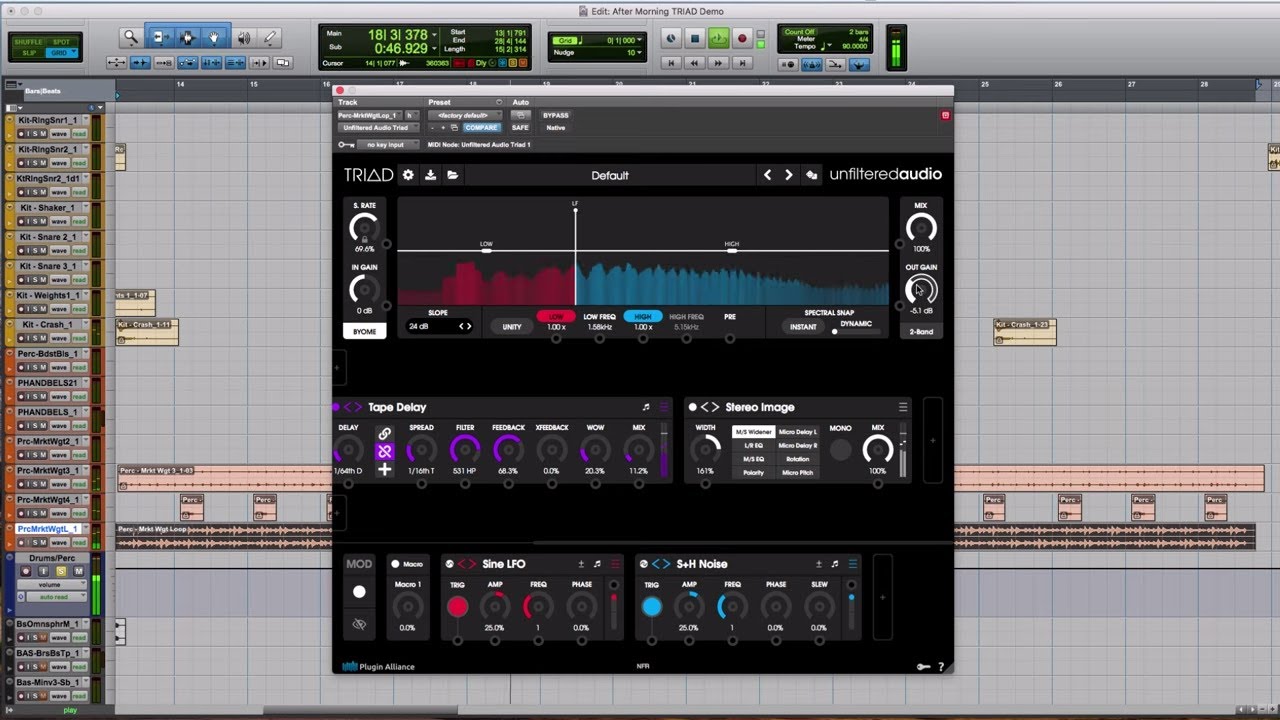Click the plus icon in Tape Delay
The width and height of the screenshot is (1280, 720).
pos(384,468)
